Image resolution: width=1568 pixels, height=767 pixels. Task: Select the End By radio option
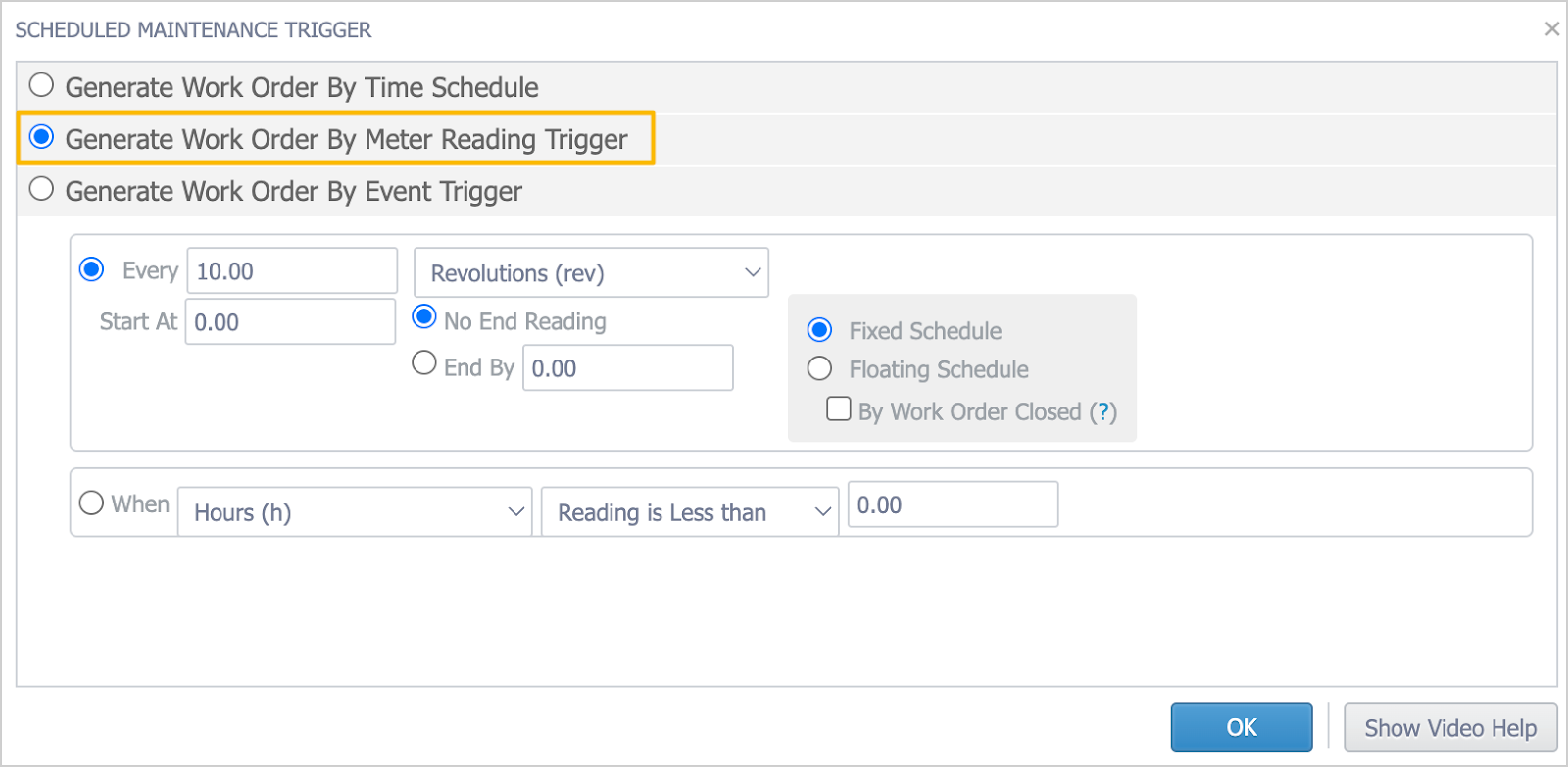click(423, 362)
